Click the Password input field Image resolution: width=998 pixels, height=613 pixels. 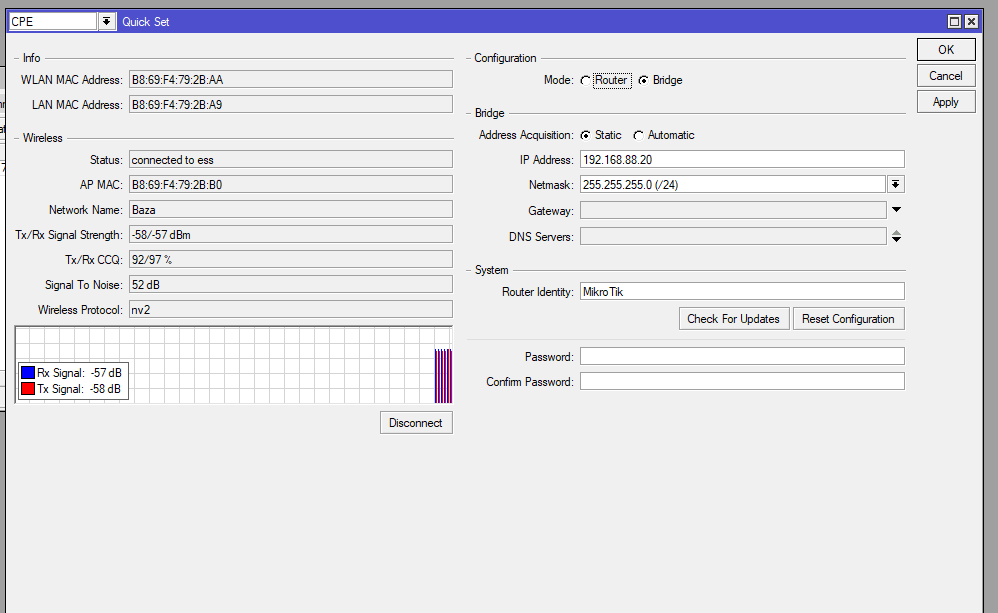point(741,357)
